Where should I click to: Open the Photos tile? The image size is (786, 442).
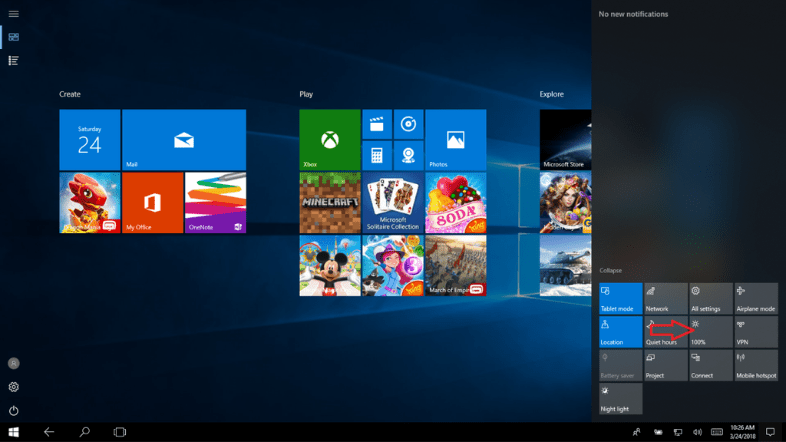tap(455, 139)
